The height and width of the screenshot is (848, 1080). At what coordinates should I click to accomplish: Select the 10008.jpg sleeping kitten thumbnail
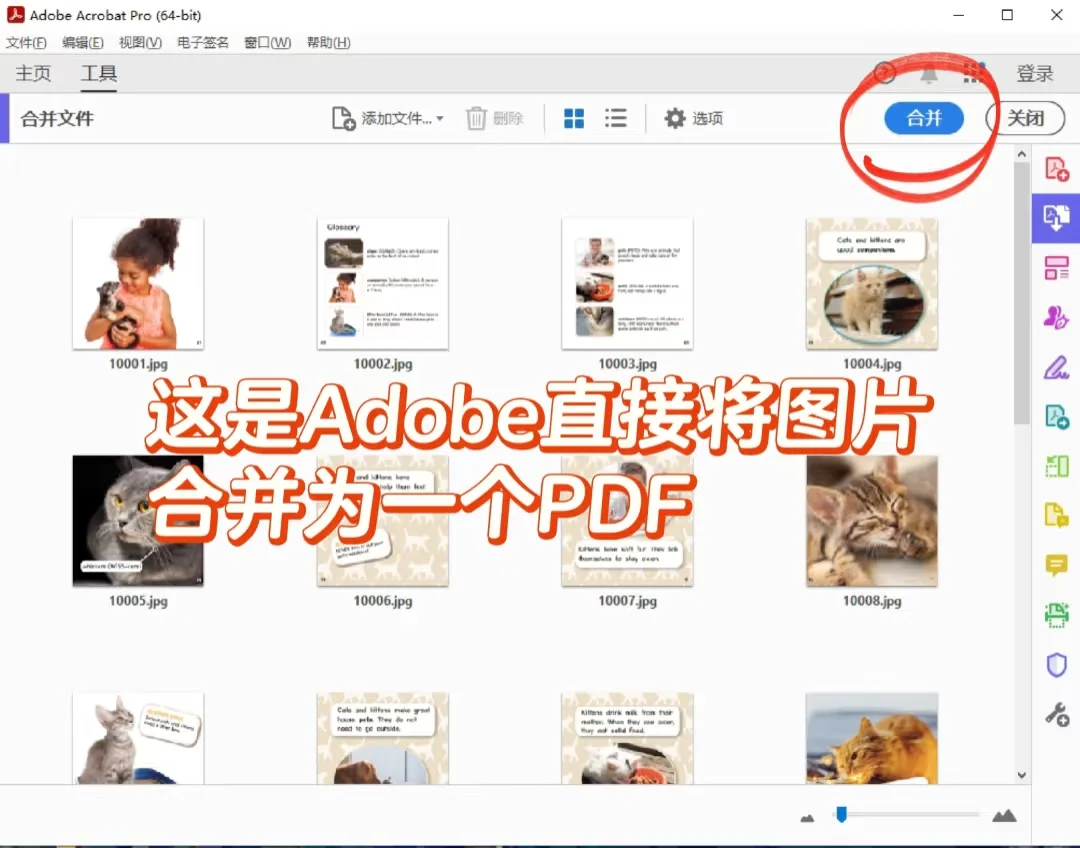(x=871, y=521)
